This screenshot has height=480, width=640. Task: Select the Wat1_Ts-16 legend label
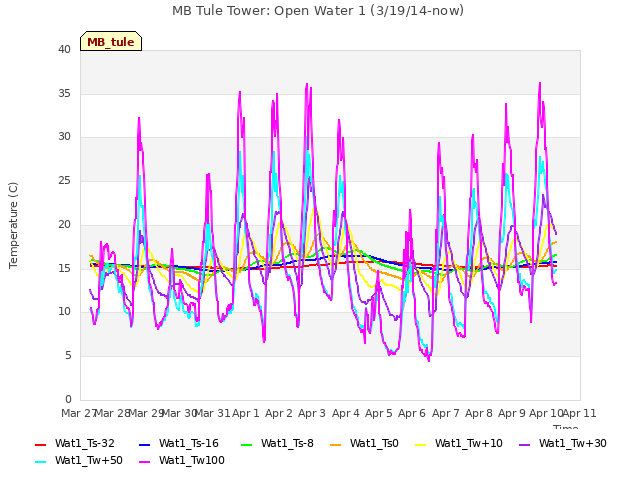click(x=189, y=444)
